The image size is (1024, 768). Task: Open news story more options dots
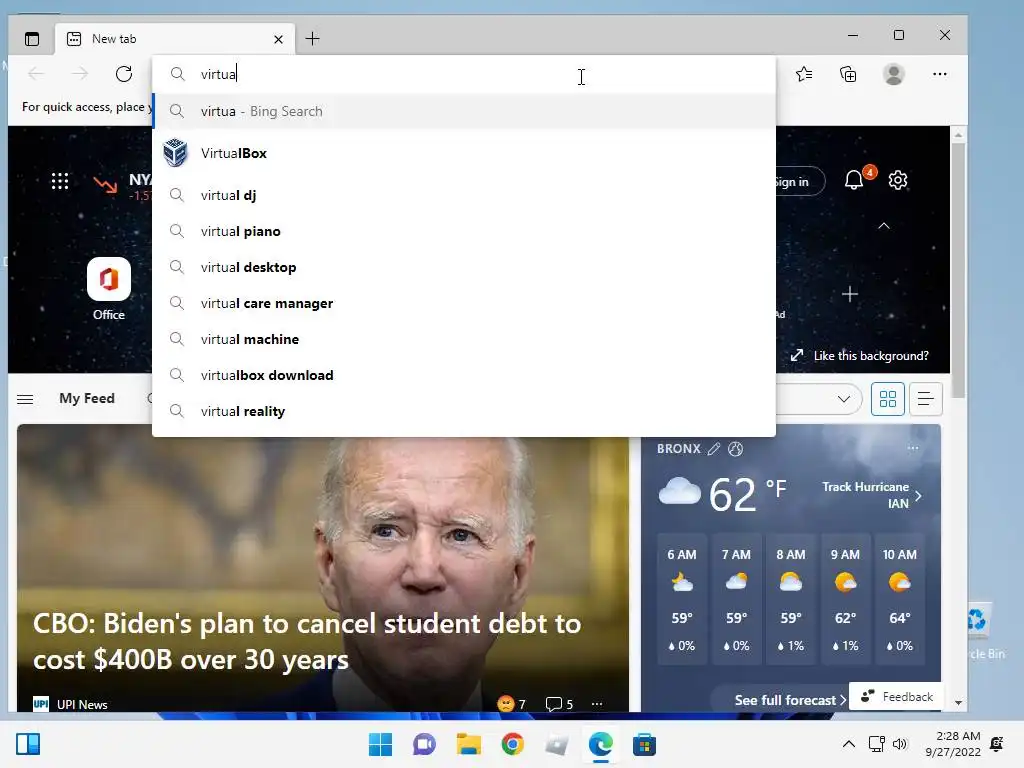(596, 704)
